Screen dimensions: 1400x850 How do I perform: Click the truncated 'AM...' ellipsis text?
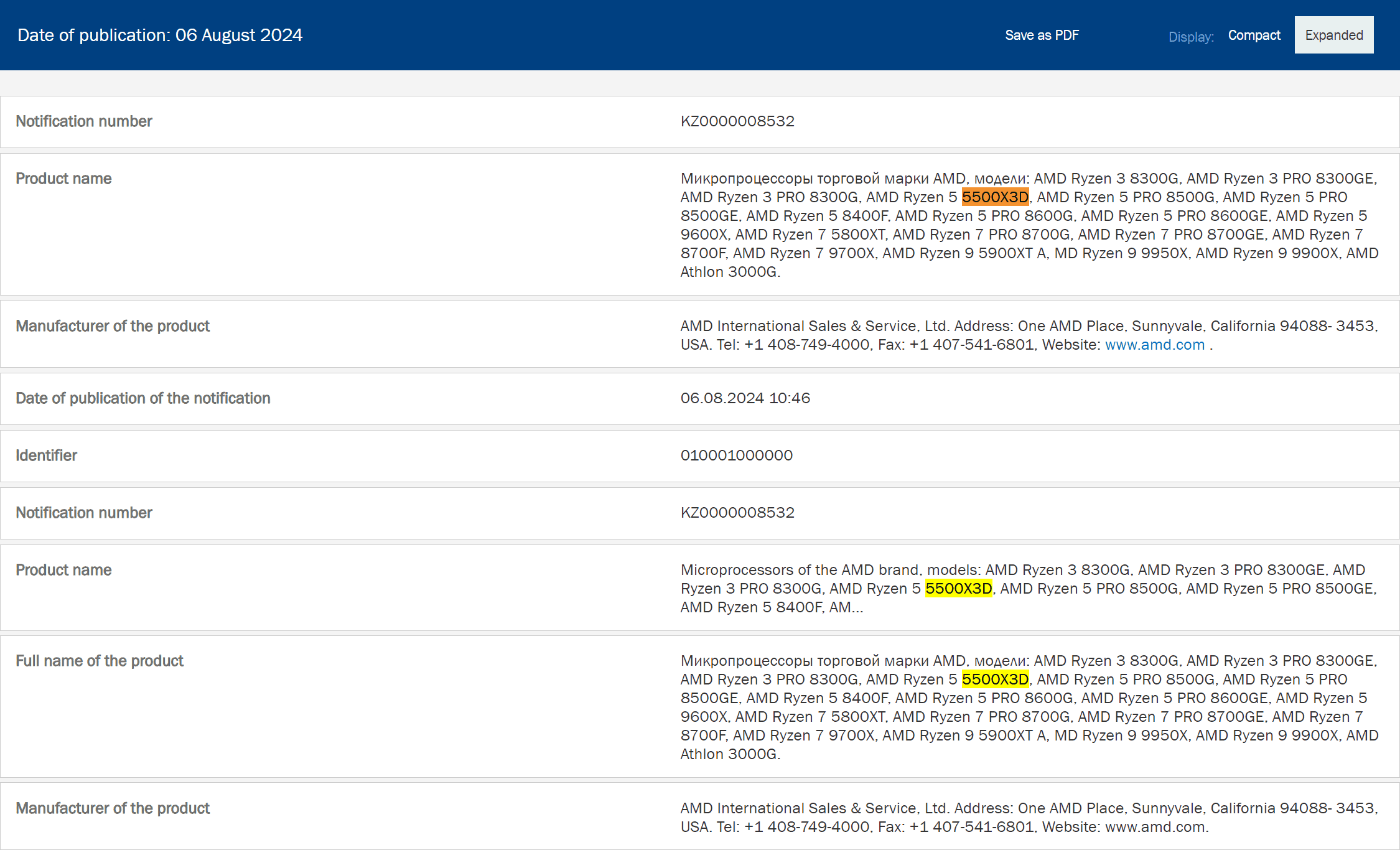click(x=846, y=607)
